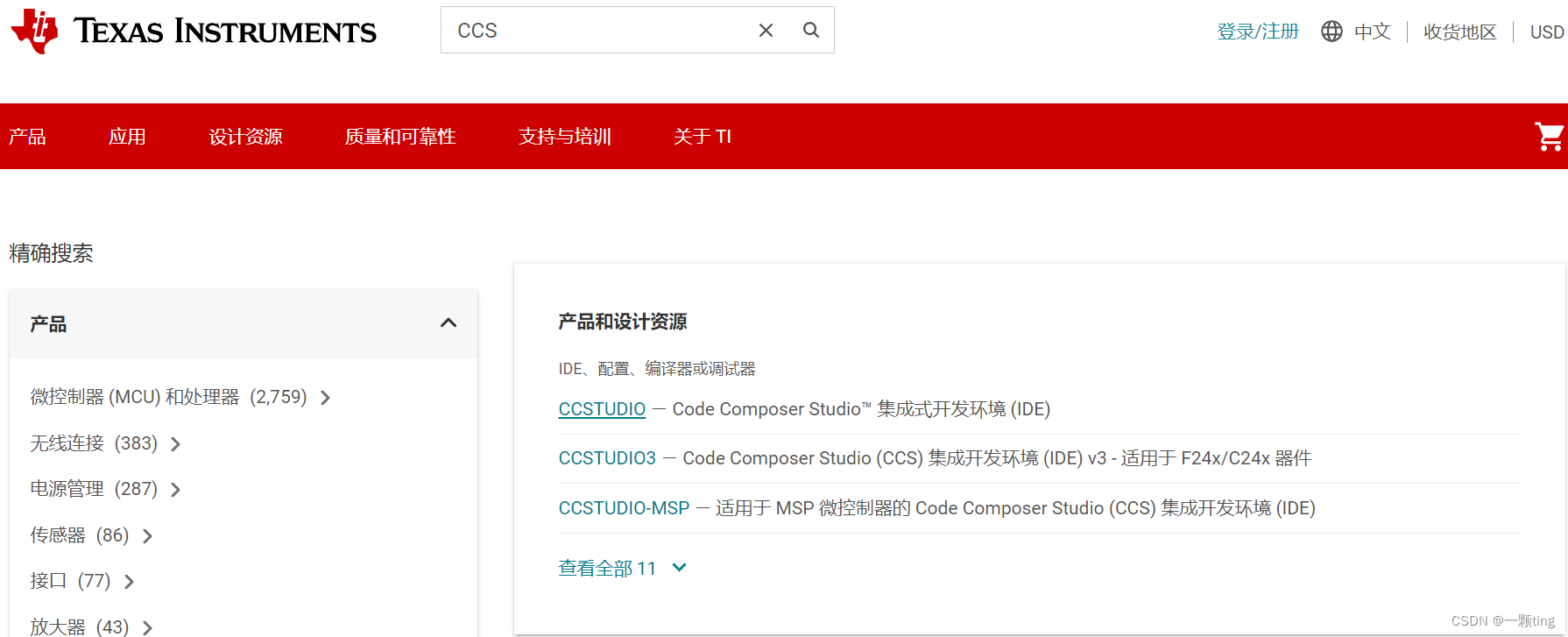The width and height of the screenshot is (1568, 637).
Task: Click the IDE、配置、编译器或调试器 label
Action: [x=657, y=369]
